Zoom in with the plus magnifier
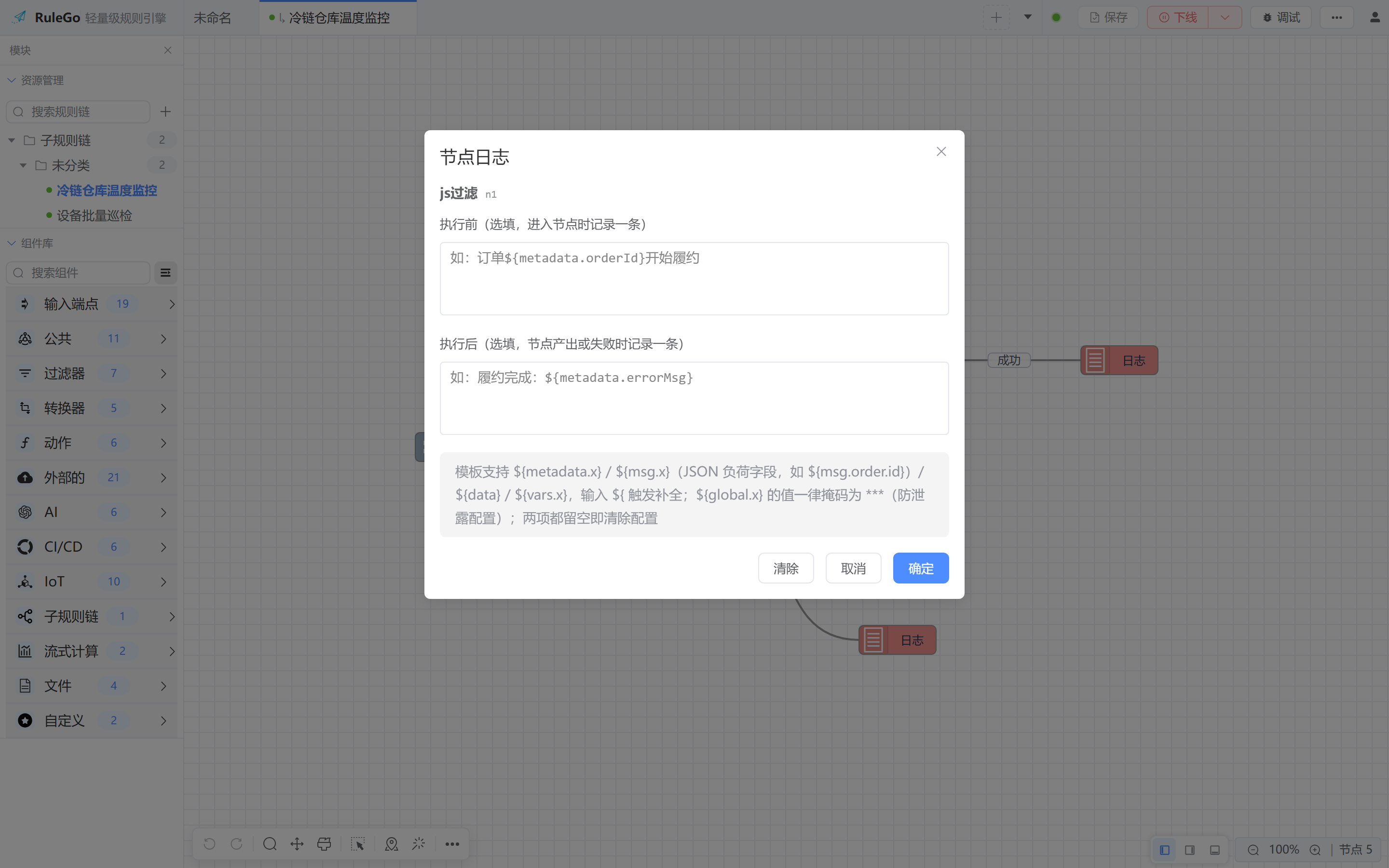The height and width of the screenshot is (868, 1389). [1315, 850]
